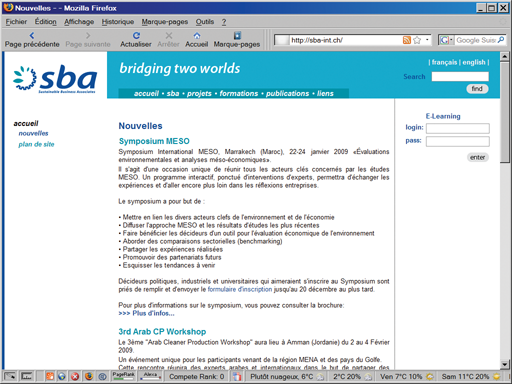This screenshot has height=384, width=512.
Task: Click the globe status bar icon
Action: [x=62, y=376]
